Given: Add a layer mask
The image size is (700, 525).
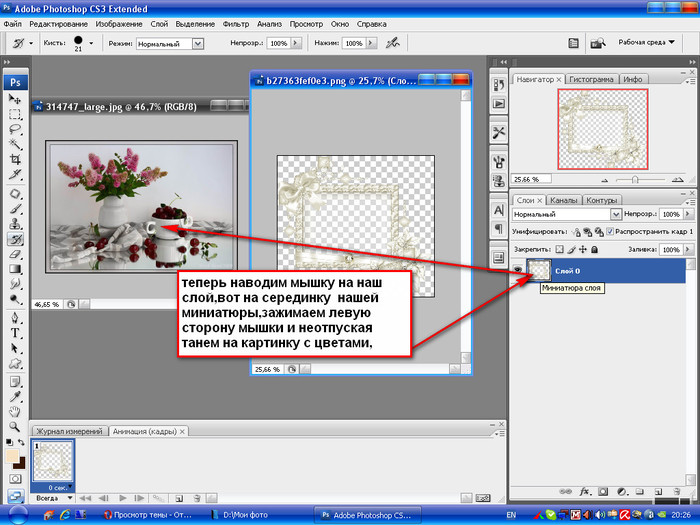Looking at the screenshot, I should [603, 492].
